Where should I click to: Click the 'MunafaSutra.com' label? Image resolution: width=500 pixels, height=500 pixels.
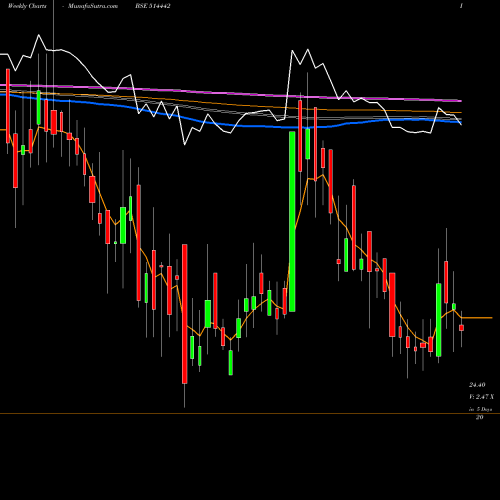(93, 6)
